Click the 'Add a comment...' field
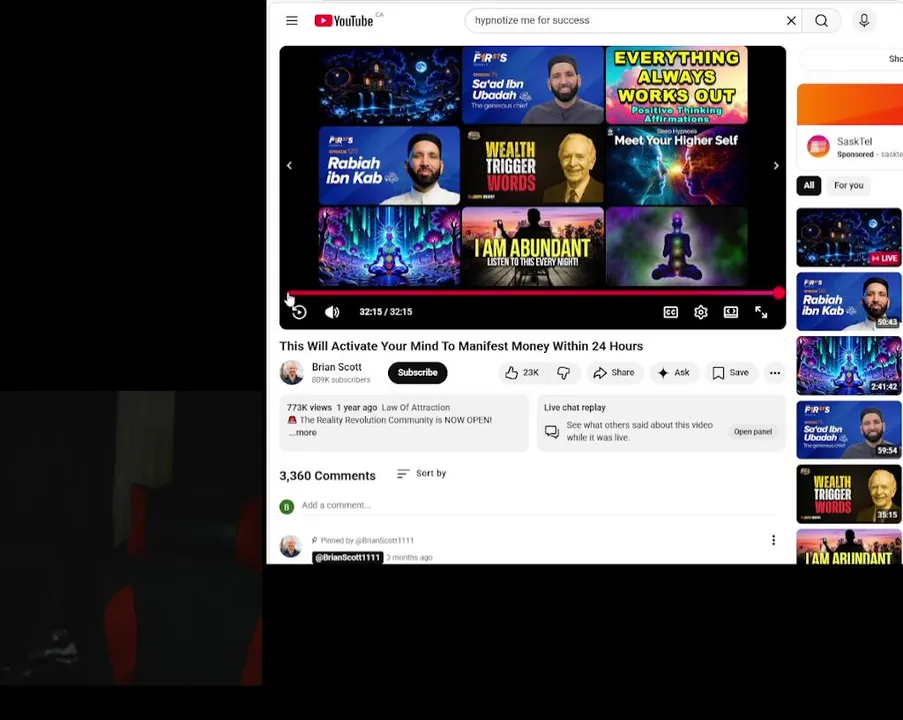Image resolution: width=903 pixels, height=720 pixels. (539, 505)
